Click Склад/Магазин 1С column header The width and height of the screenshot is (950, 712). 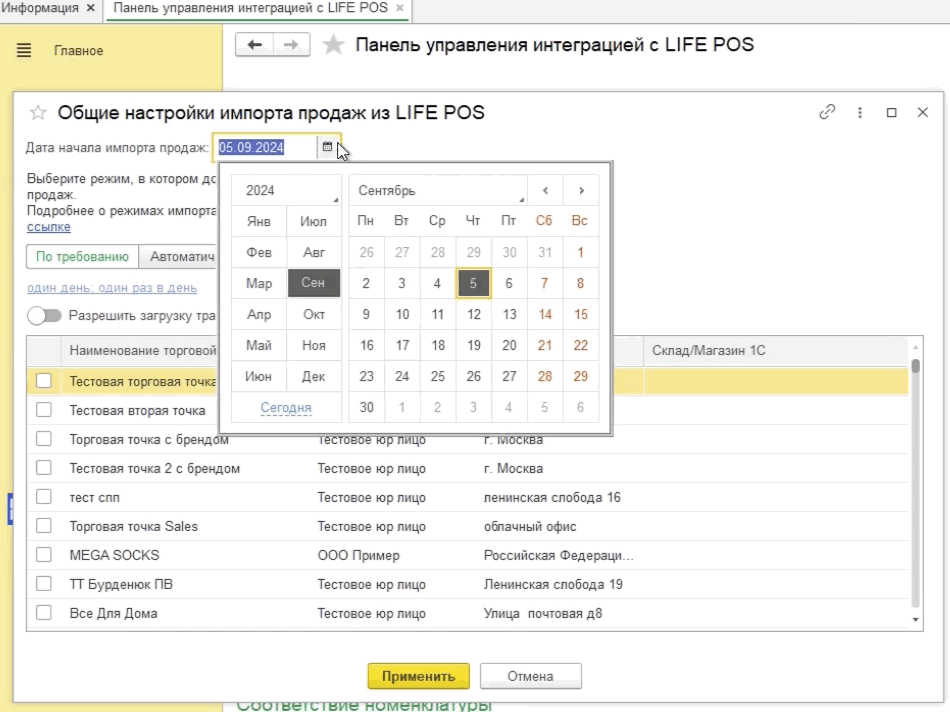click(776, 350)
